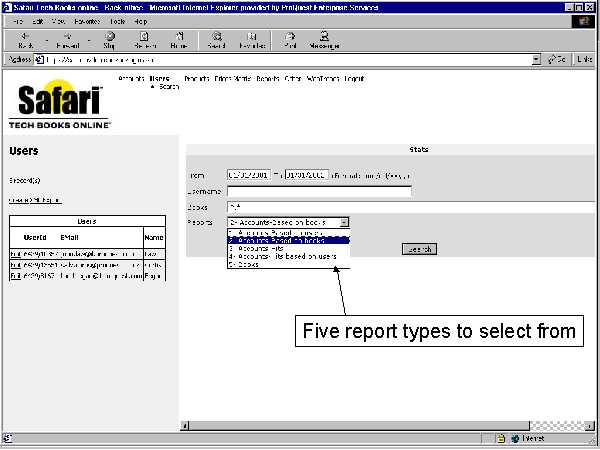Go to the Home page button
600x450 pixels.
pos(179,41)
